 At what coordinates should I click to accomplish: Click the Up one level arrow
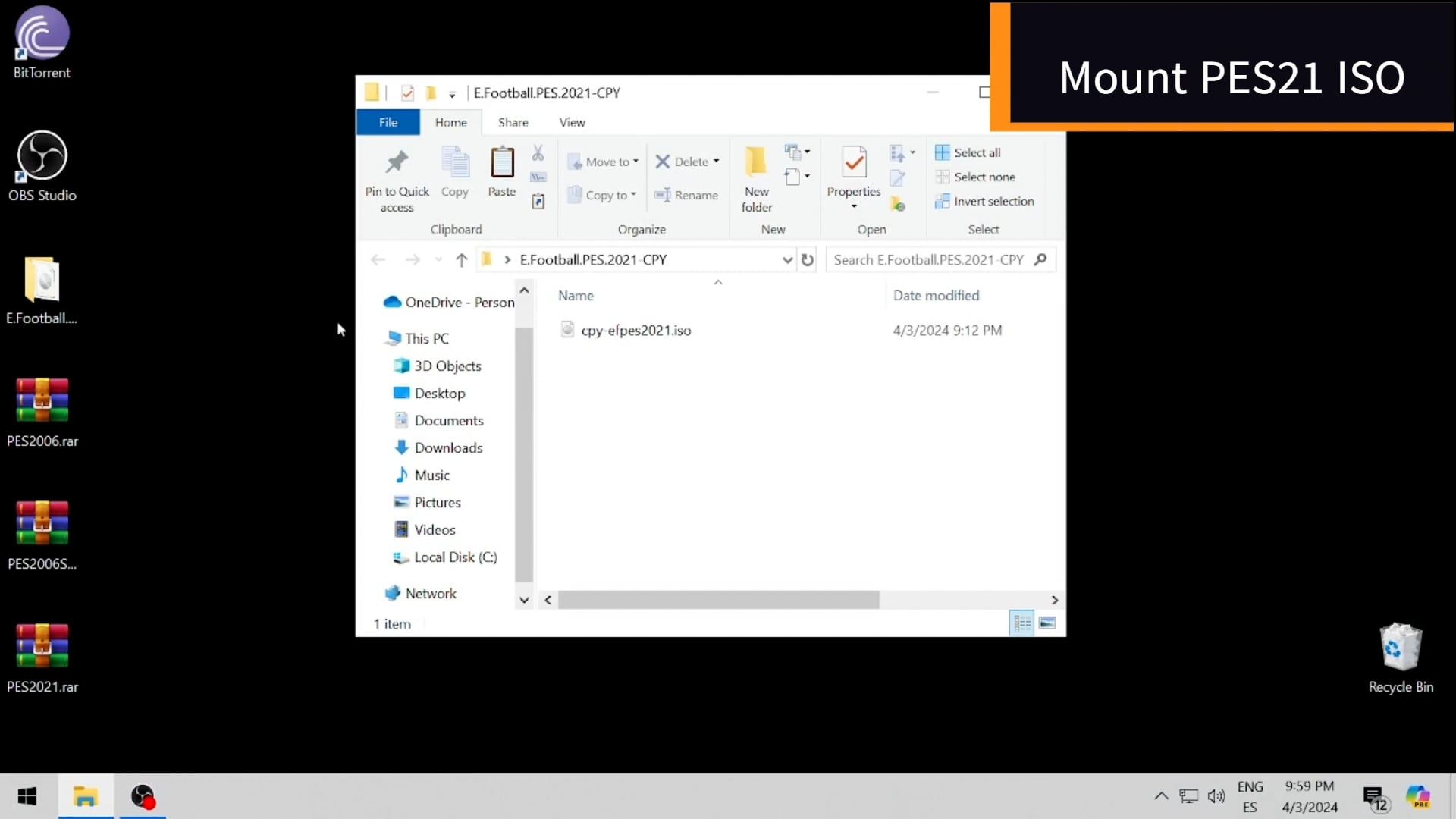[461, 260]
